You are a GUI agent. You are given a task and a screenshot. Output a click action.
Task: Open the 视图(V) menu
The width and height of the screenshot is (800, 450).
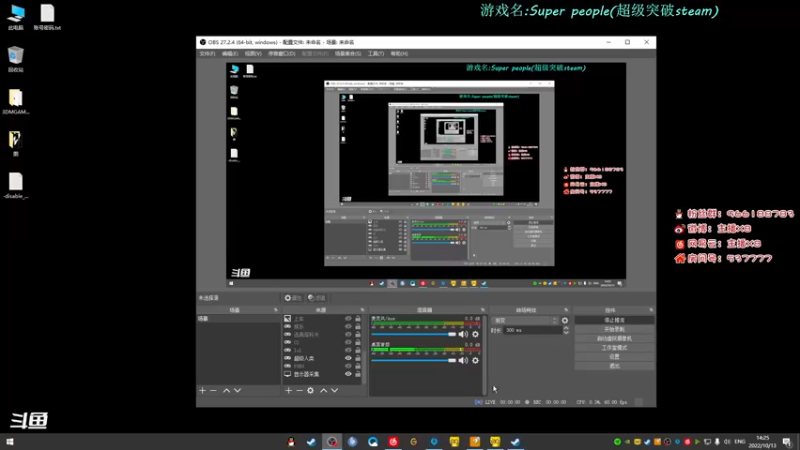point(253,54)
